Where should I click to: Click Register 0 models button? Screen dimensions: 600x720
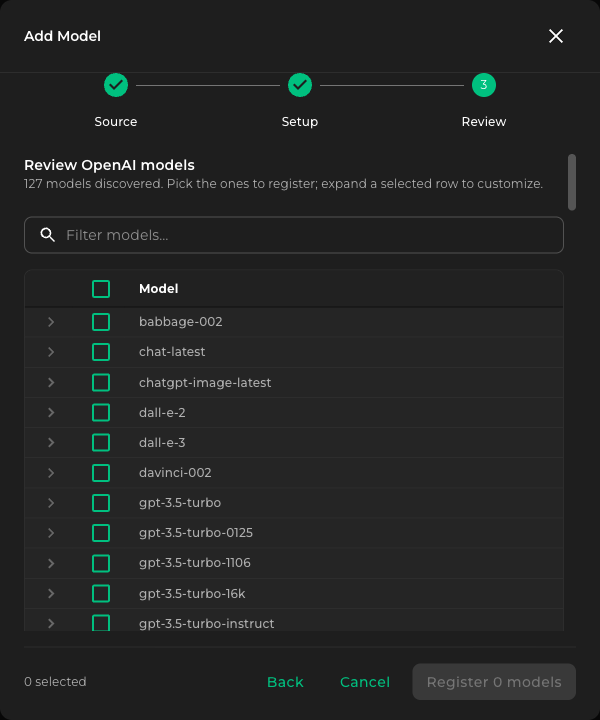click(494, 682)
